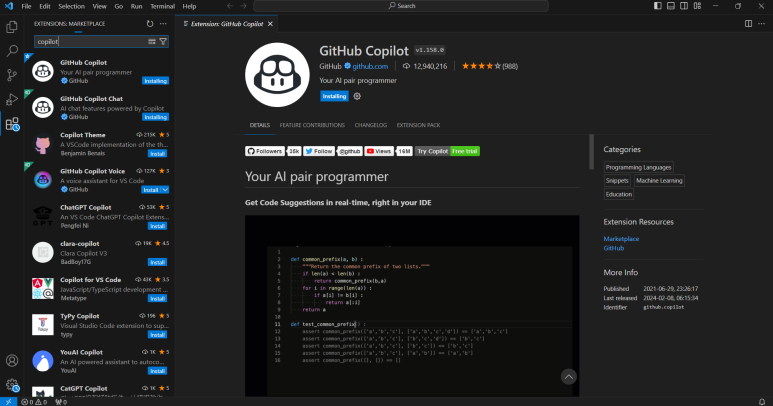This screenshot has width=773, height=406.
Task: Open the Manage gear in activity bar
Action: pos(12,385)
